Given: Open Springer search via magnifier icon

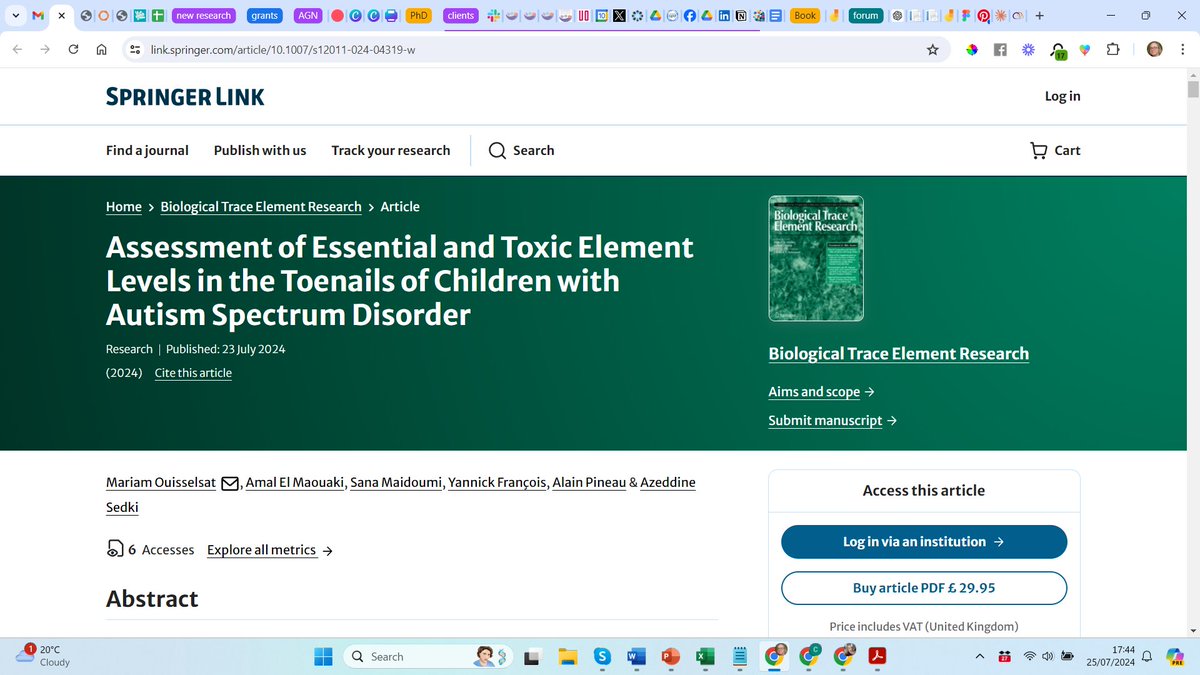Looking at the screenshot, I should point(496,150).
